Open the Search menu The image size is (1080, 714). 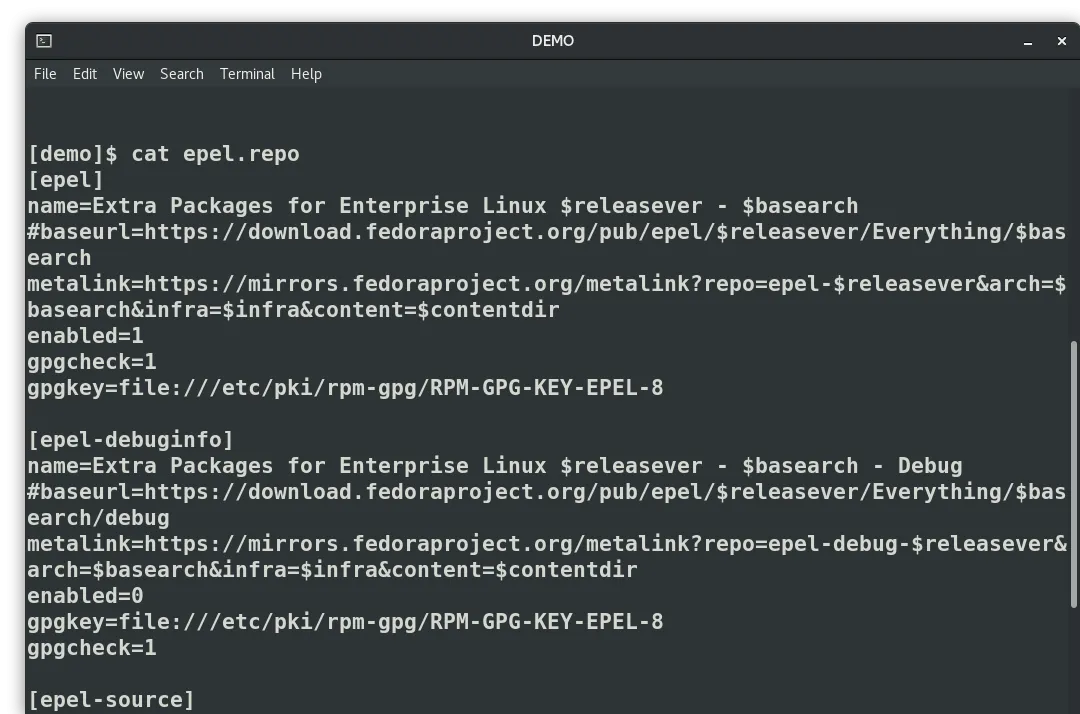(181, 74)
